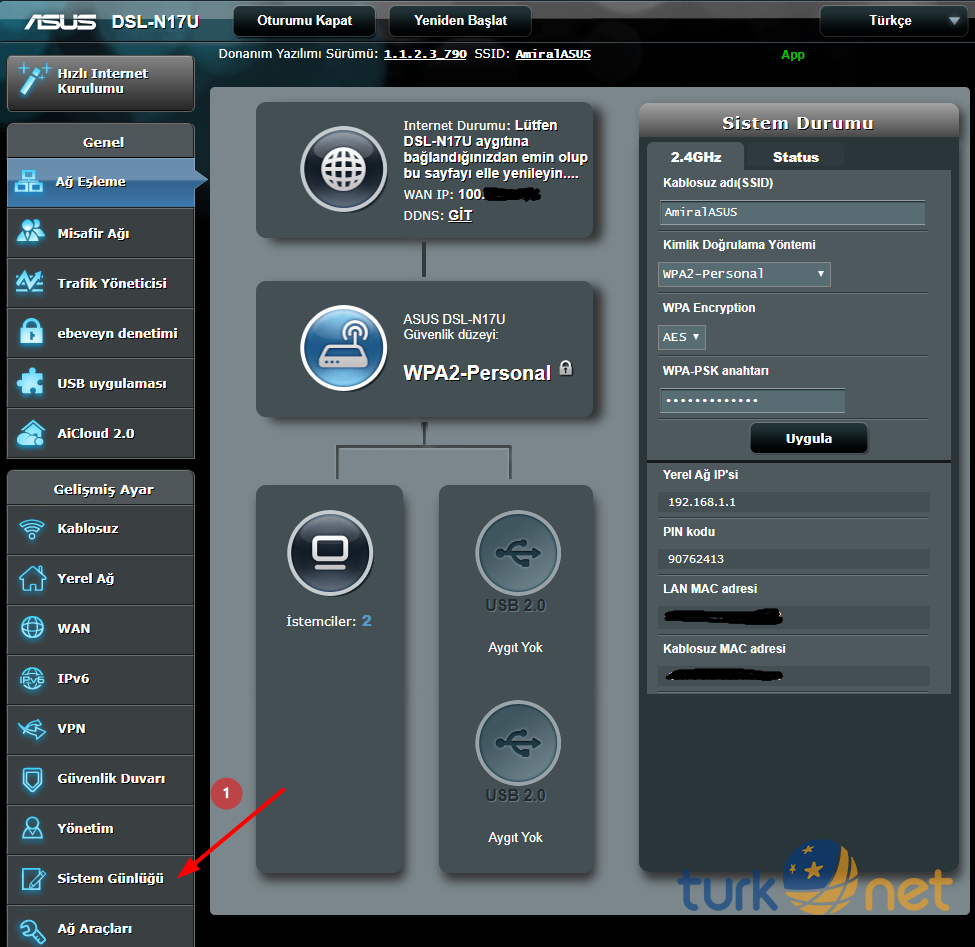Switch to the 2.4GHz tab
This screenshot has width=975, height=947.
tap(695, 157)
